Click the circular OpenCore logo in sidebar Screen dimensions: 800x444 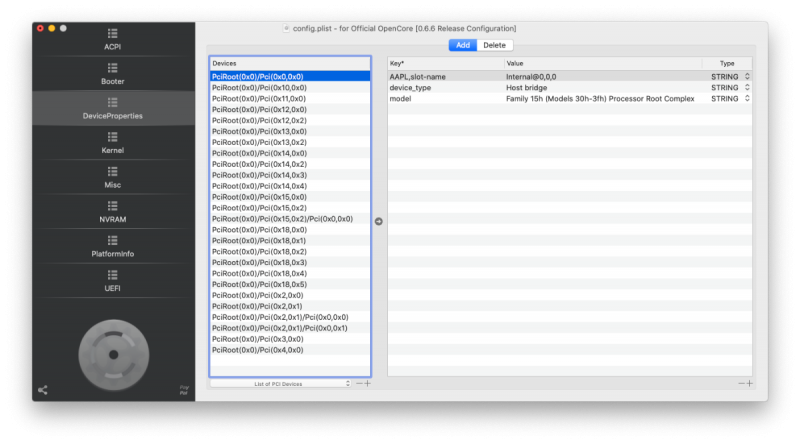coord(114,355)
